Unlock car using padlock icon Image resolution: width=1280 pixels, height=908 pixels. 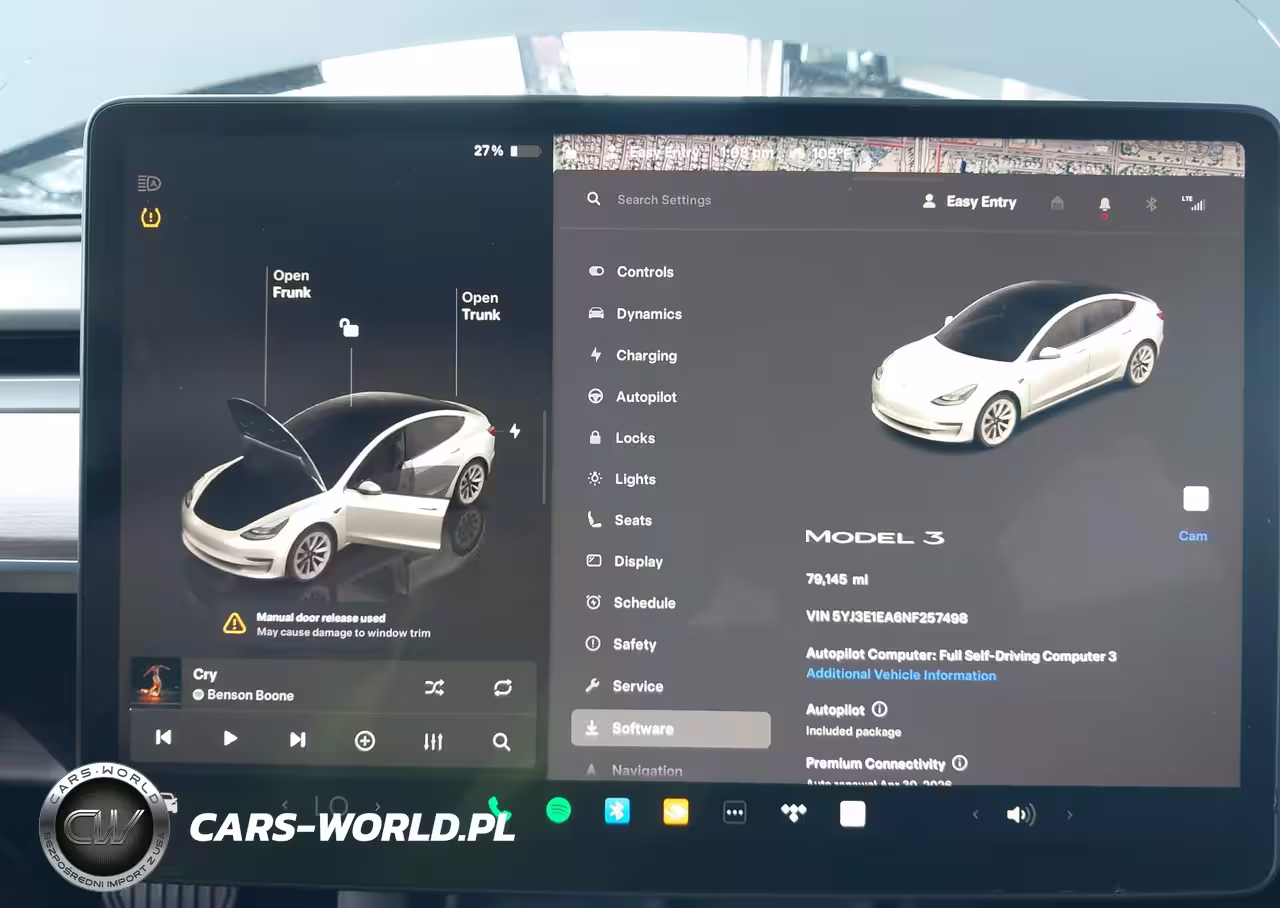[349, 327]
